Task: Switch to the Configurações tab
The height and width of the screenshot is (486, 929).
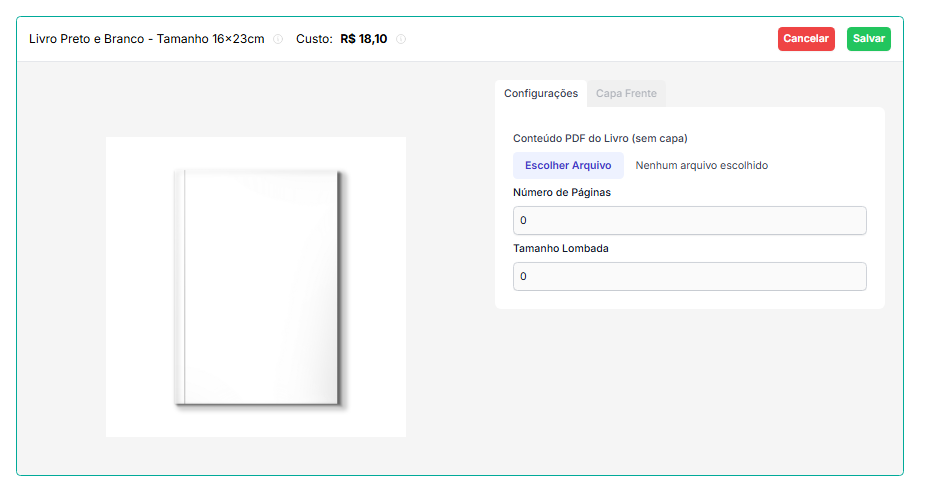Action: pyautogui.click(x=540, y=93)
